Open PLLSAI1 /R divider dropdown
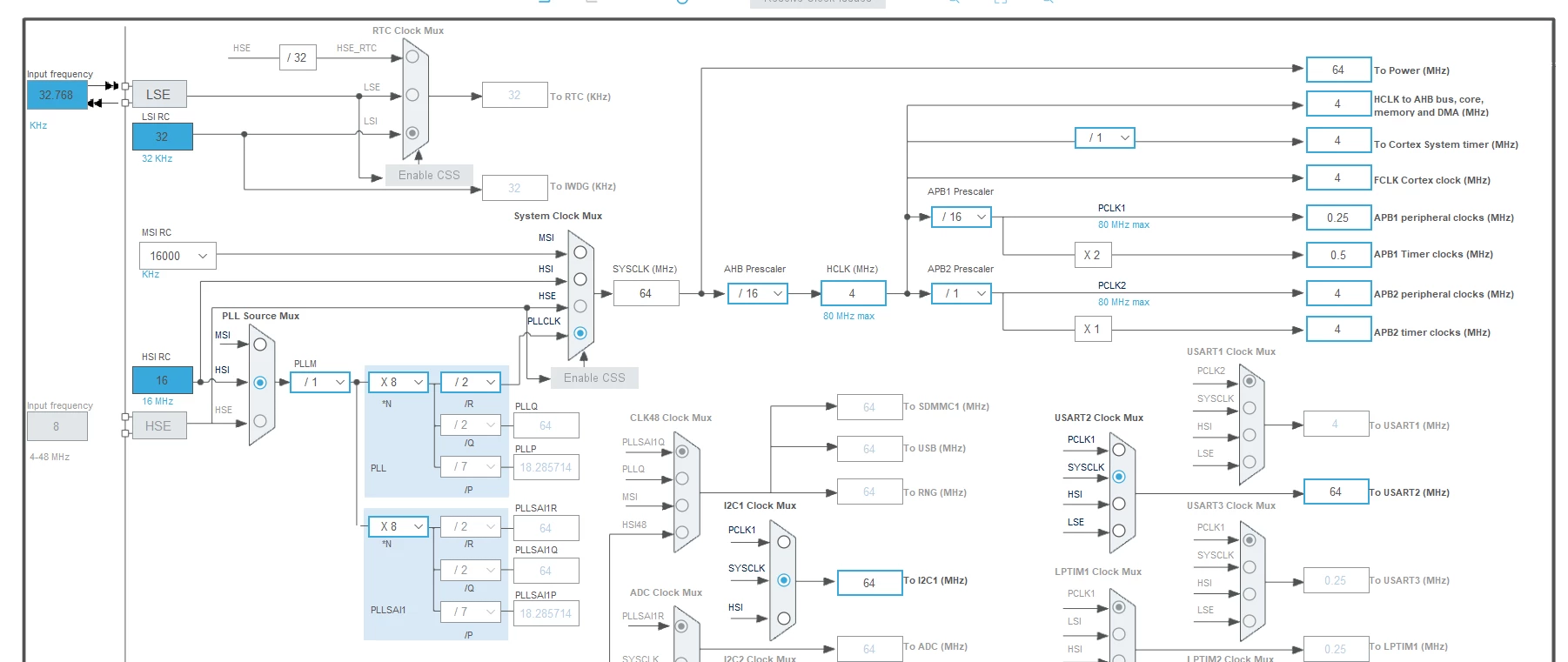Screen dimensions: 1568x662 pos(471,526)
